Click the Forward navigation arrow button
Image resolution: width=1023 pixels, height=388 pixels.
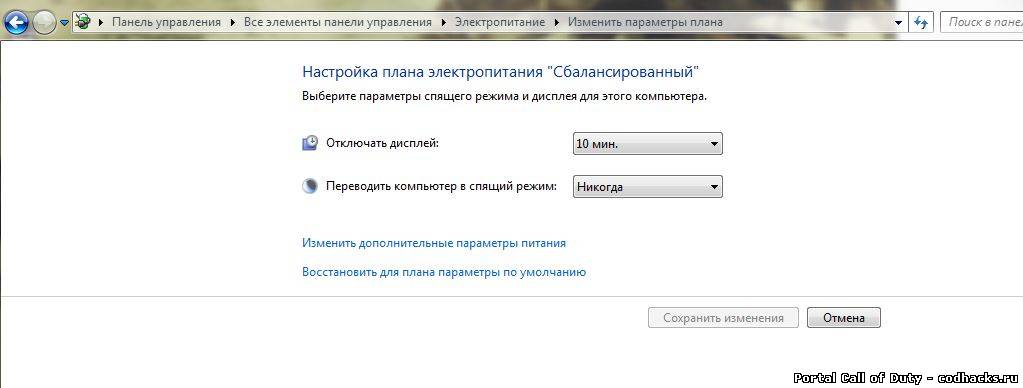[44, 23]
